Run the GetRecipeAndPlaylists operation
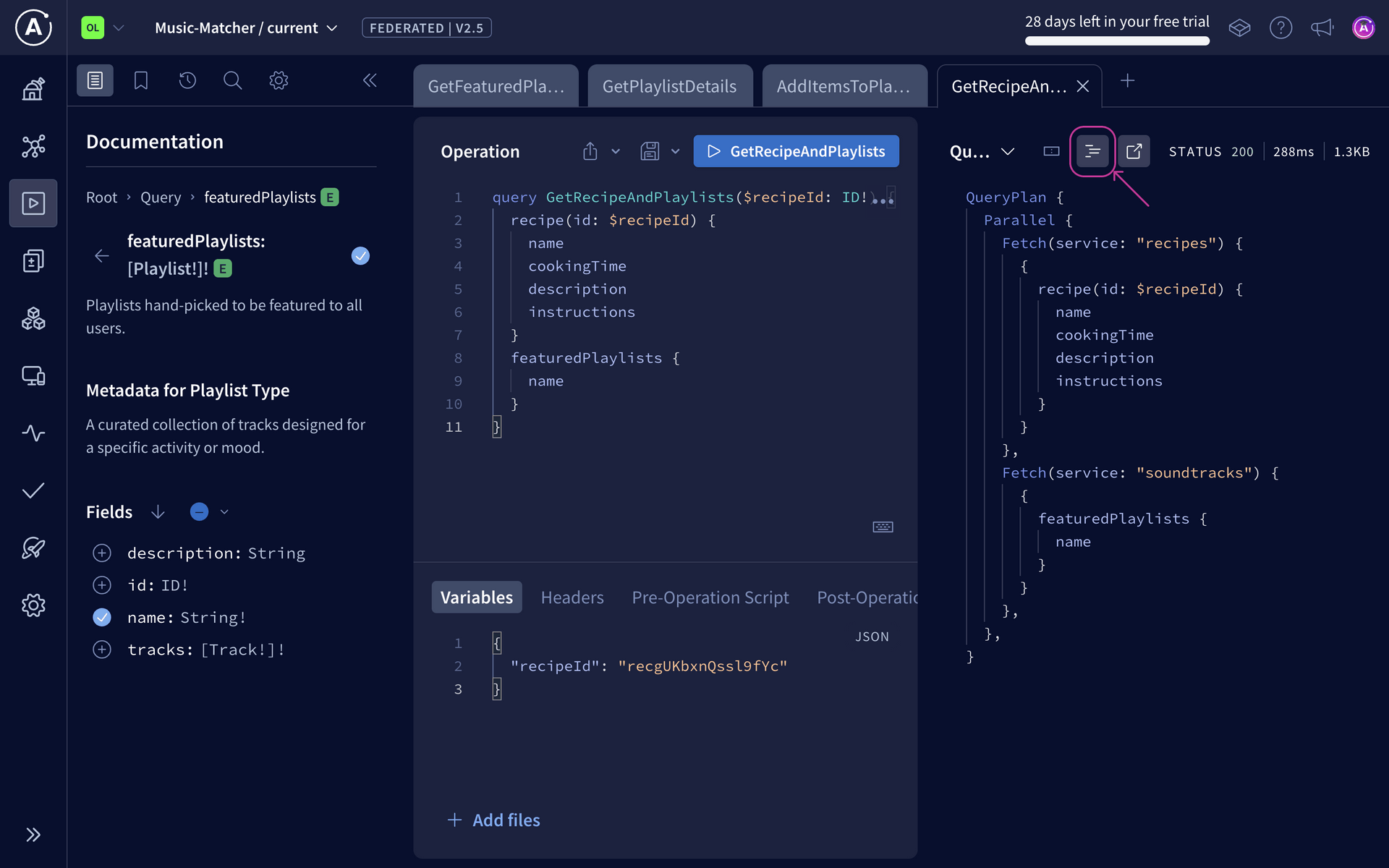Viewport: 1389px width, 868px height. pyautogui.click(x=796, y=151)
